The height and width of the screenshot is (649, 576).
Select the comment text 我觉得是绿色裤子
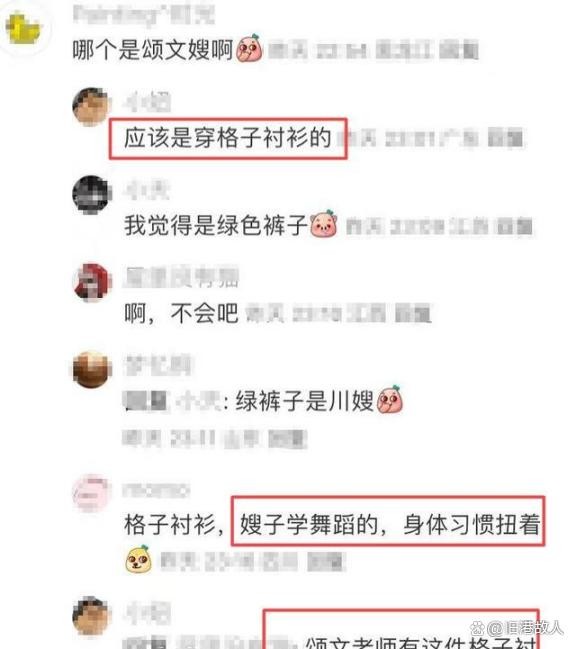[x=216, y=226]
